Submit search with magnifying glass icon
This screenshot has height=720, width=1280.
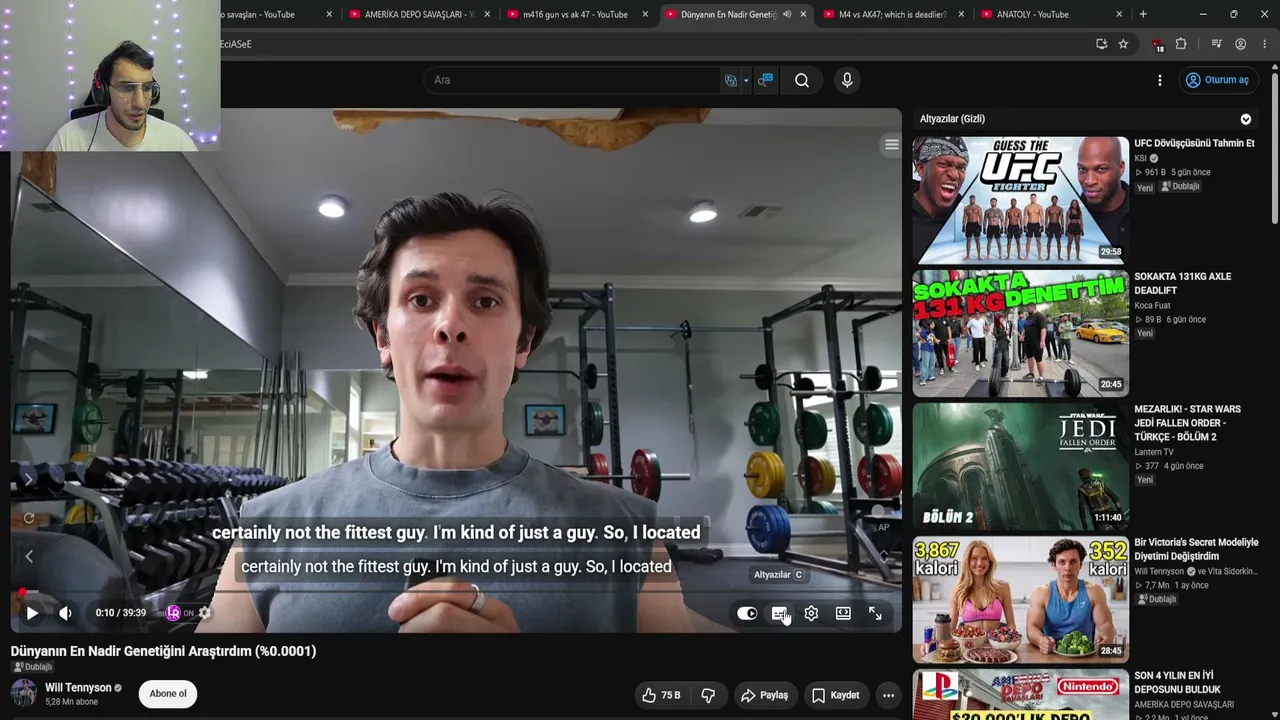(802, 80)
